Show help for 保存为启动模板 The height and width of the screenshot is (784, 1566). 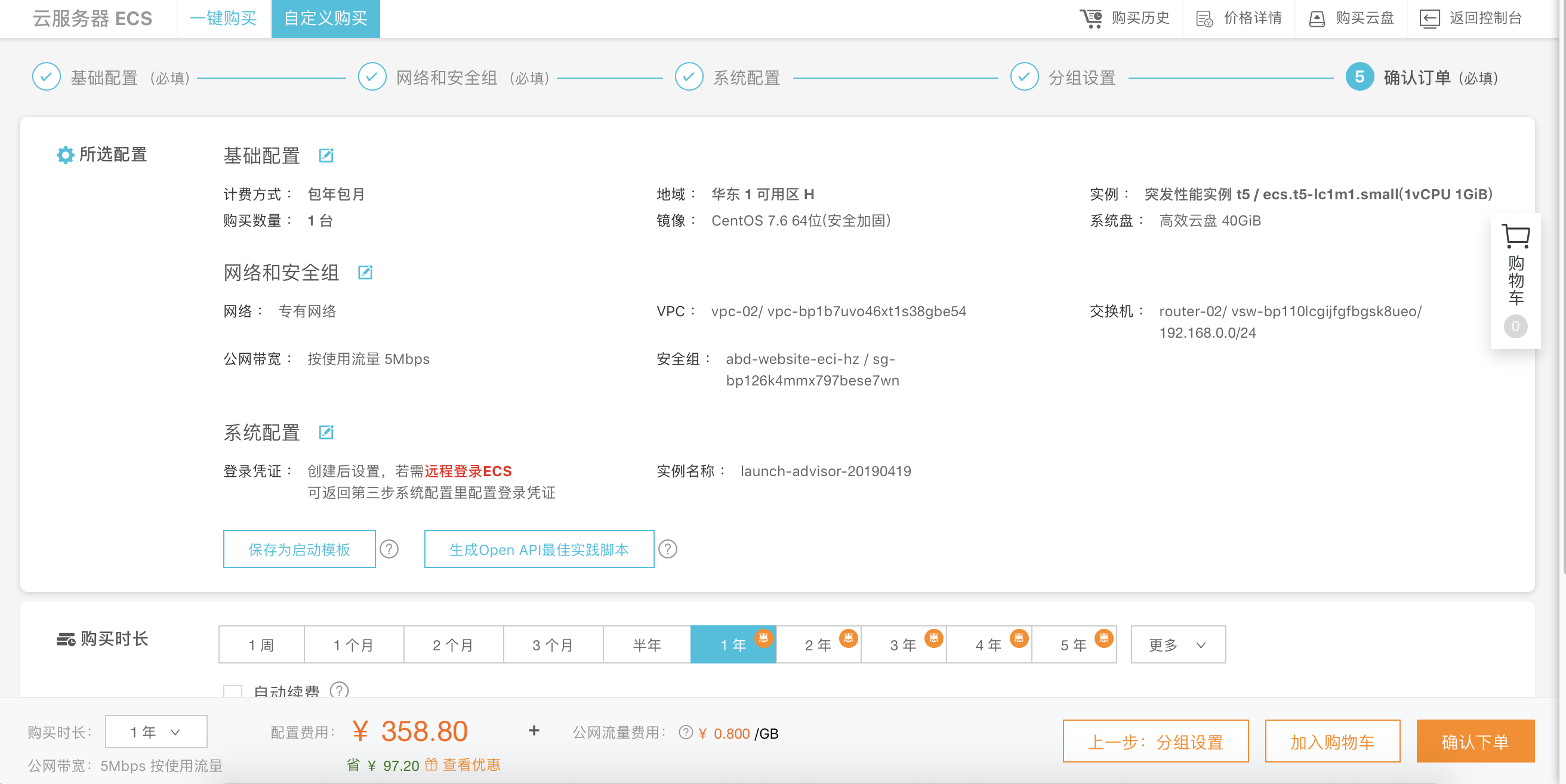[389, 550]
